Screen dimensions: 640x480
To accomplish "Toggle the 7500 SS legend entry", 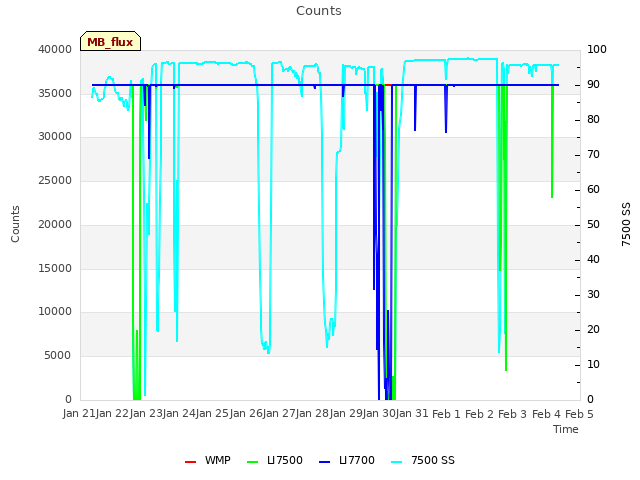I will click(423, 460).
